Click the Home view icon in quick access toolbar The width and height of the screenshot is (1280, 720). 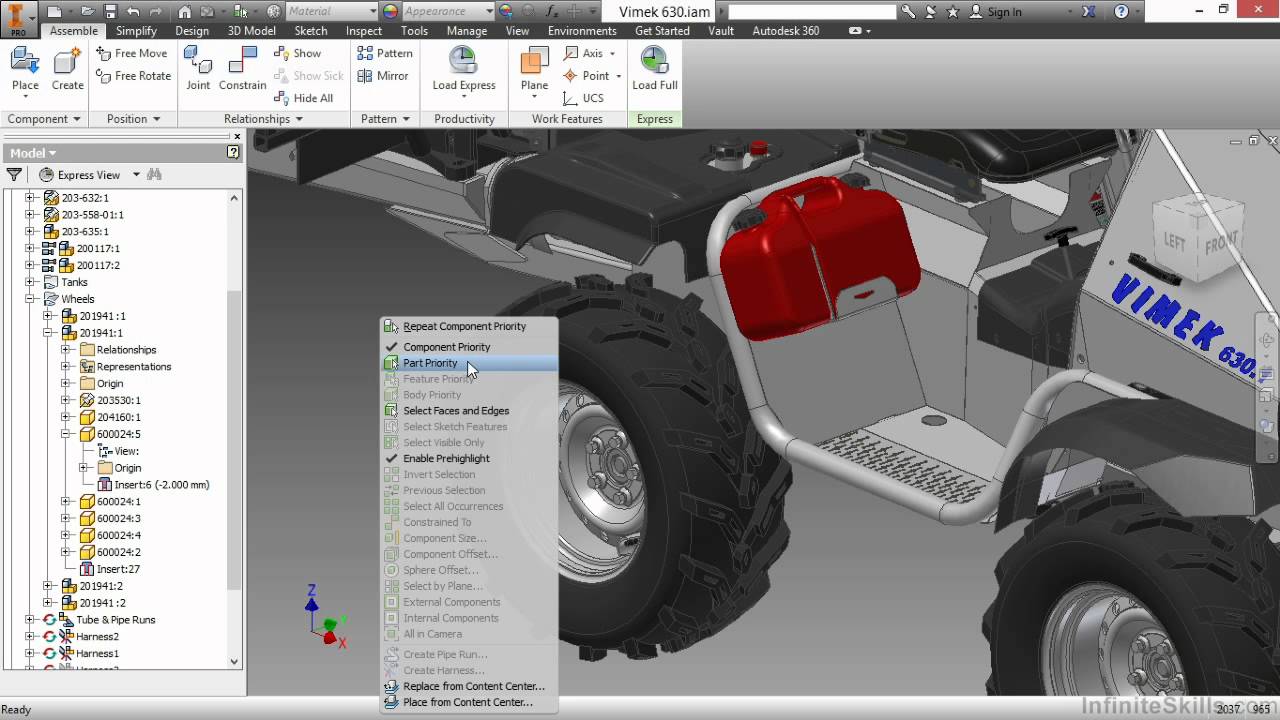click(185, 12)
